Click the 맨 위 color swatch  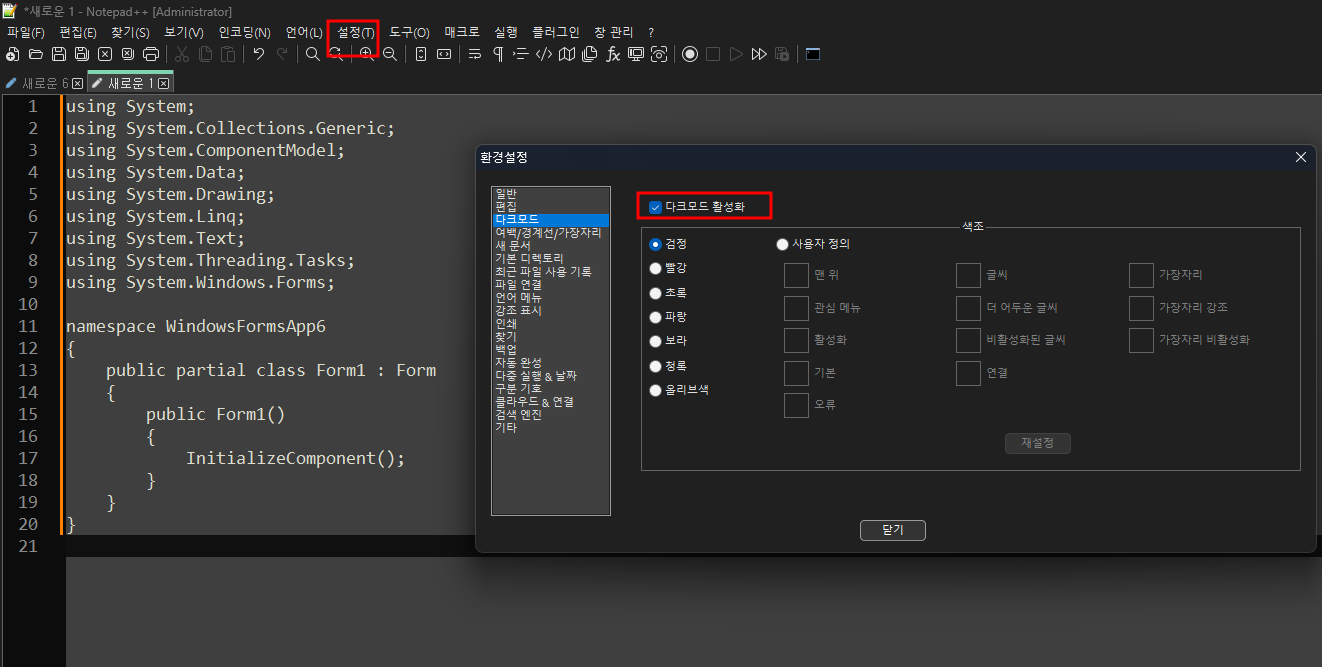coord(796,275)
